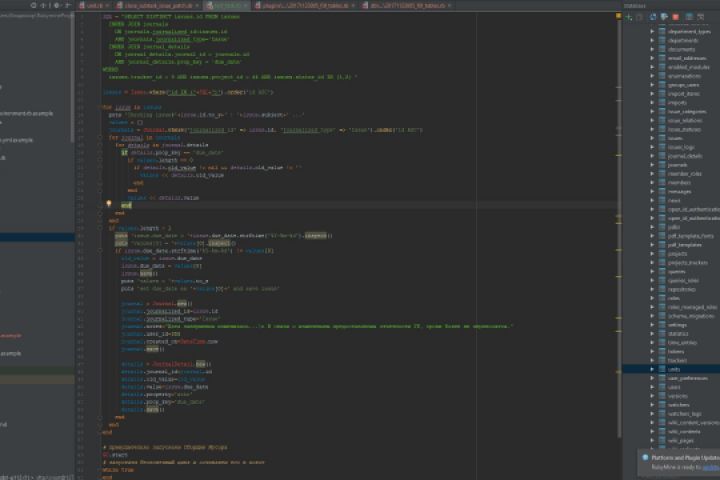Click the notification info icon
The image size is (720, 480).
point(645,457)
